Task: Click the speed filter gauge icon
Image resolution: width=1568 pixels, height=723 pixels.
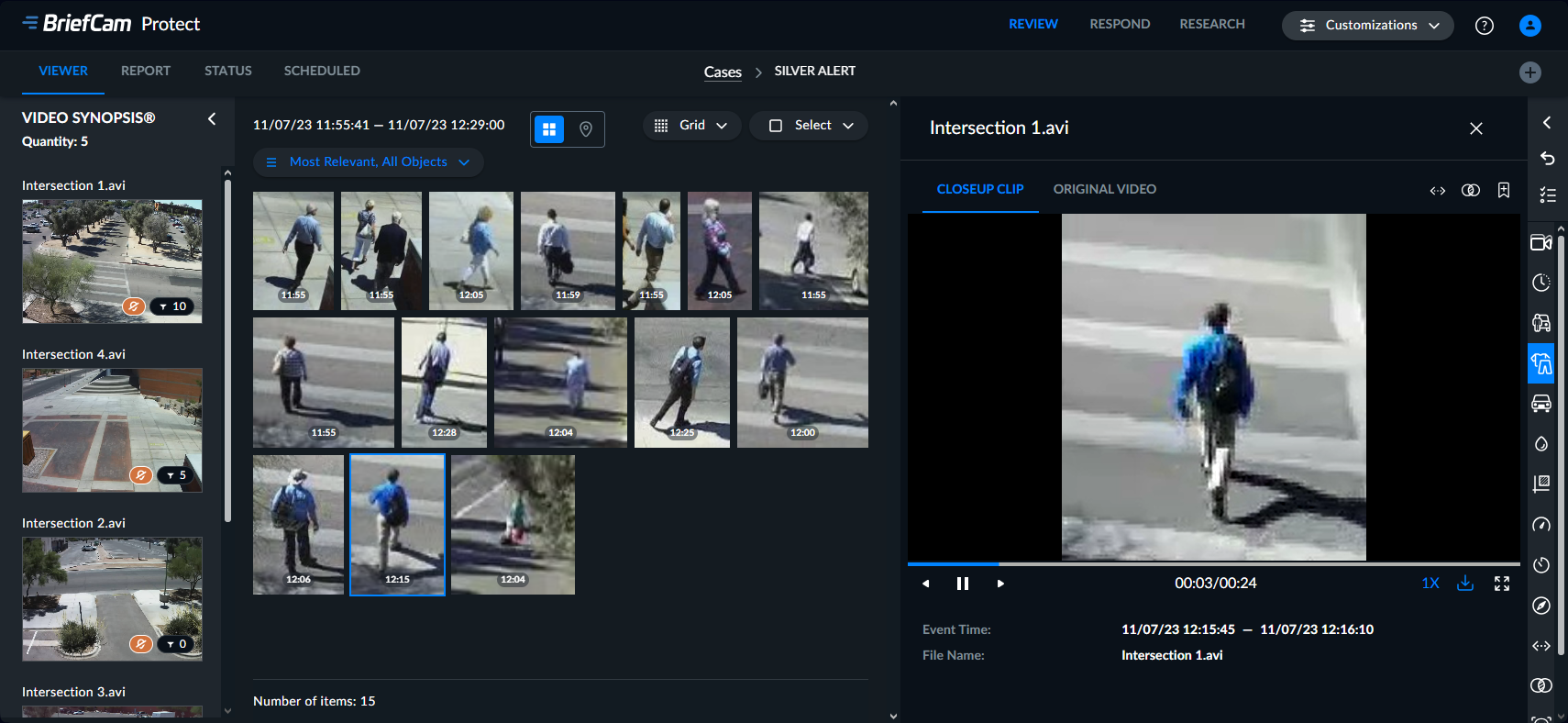Action: coord(1541,525)
